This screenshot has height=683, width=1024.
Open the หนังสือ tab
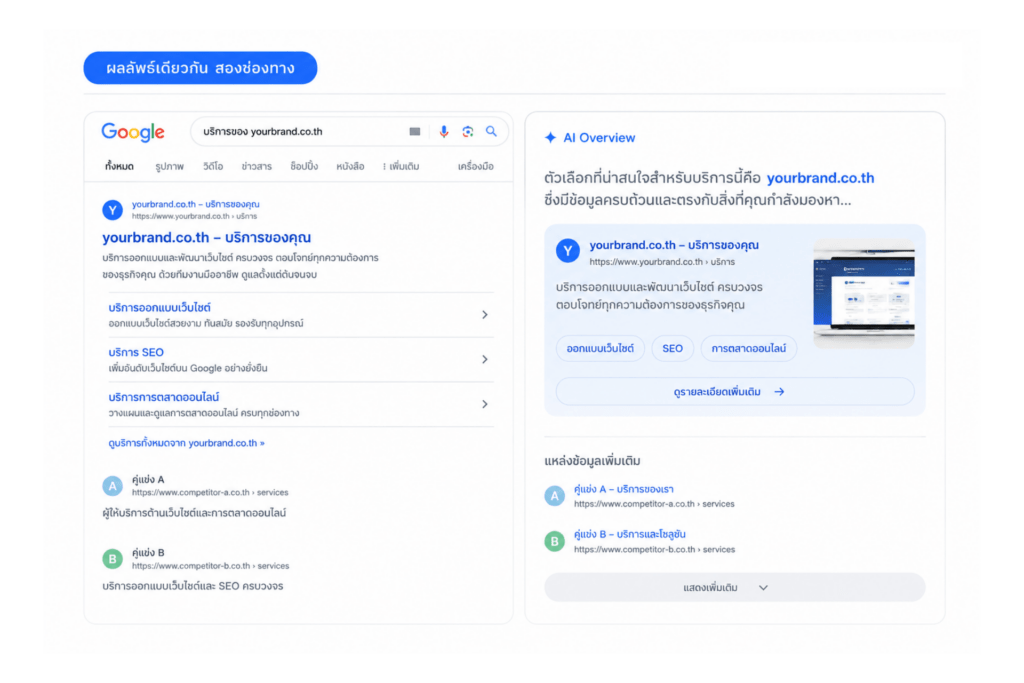point(350,167)
